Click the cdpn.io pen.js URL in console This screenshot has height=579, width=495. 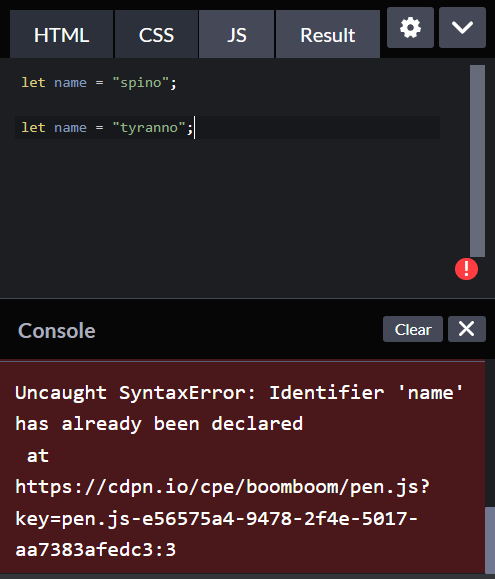223,518
